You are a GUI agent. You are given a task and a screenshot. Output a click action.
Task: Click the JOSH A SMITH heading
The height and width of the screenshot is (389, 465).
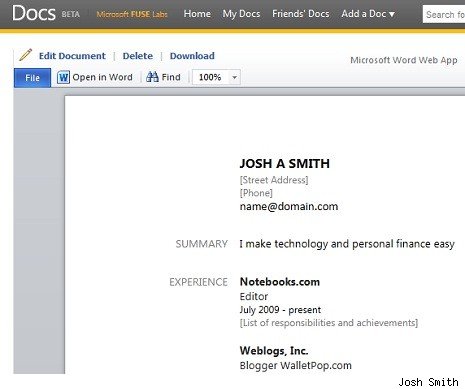tap(285, 163)
